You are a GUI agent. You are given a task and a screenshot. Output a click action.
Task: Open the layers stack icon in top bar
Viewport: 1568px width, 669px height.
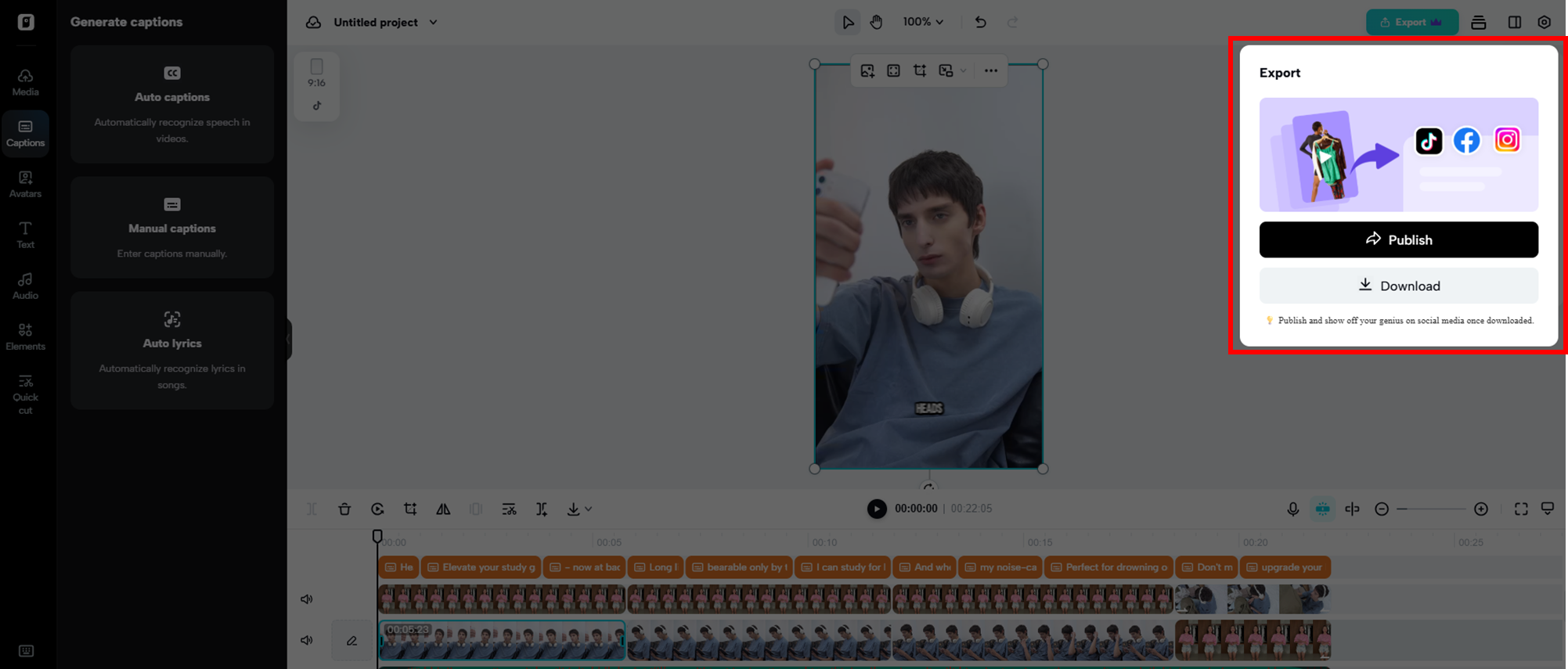1478,22
